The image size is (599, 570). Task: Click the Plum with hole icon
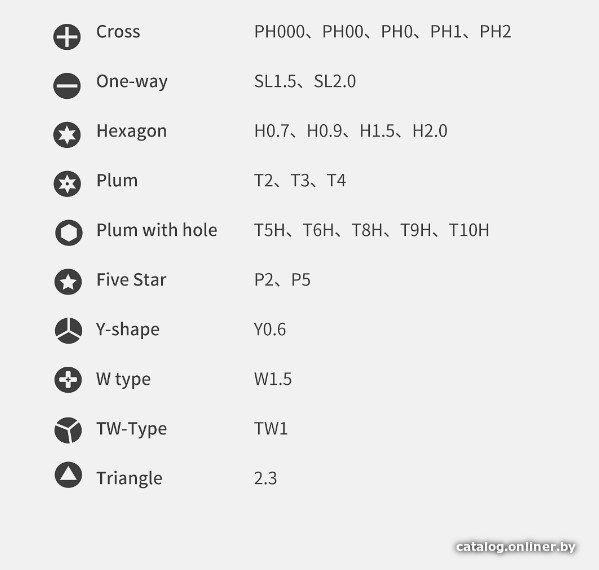(x=69, y=232)
